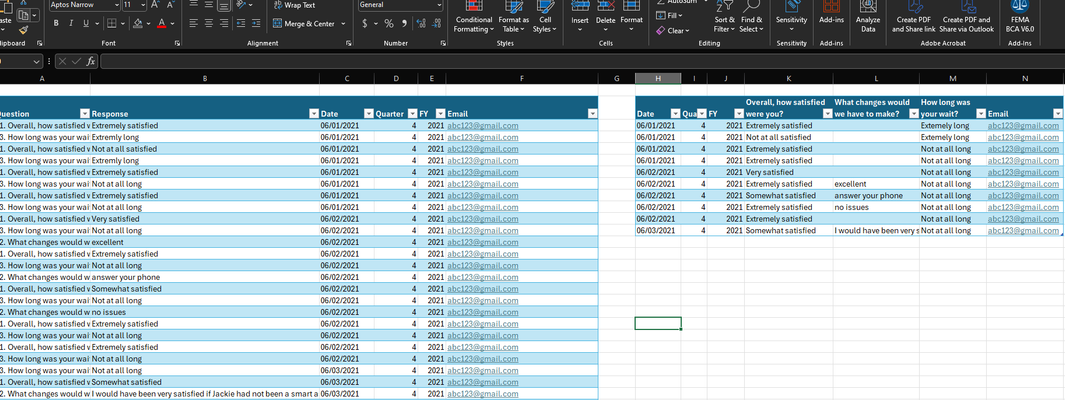Image resolution: width=1065 pixels, height=400 pixels.
Task: Increase font size with larger A
Action: coord(155,5)
